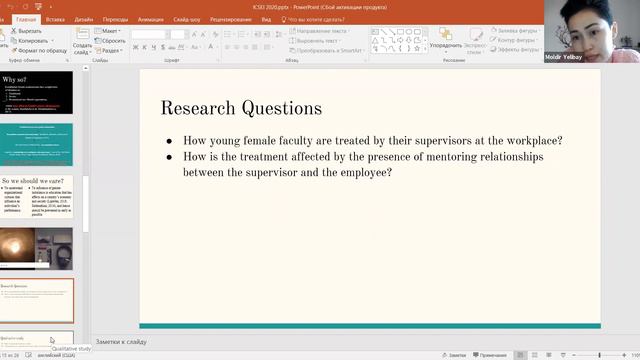Click the Cut (Вырезать) scissors icon
Viewport: 640px width, 360px height.
[x=13, y=31]
